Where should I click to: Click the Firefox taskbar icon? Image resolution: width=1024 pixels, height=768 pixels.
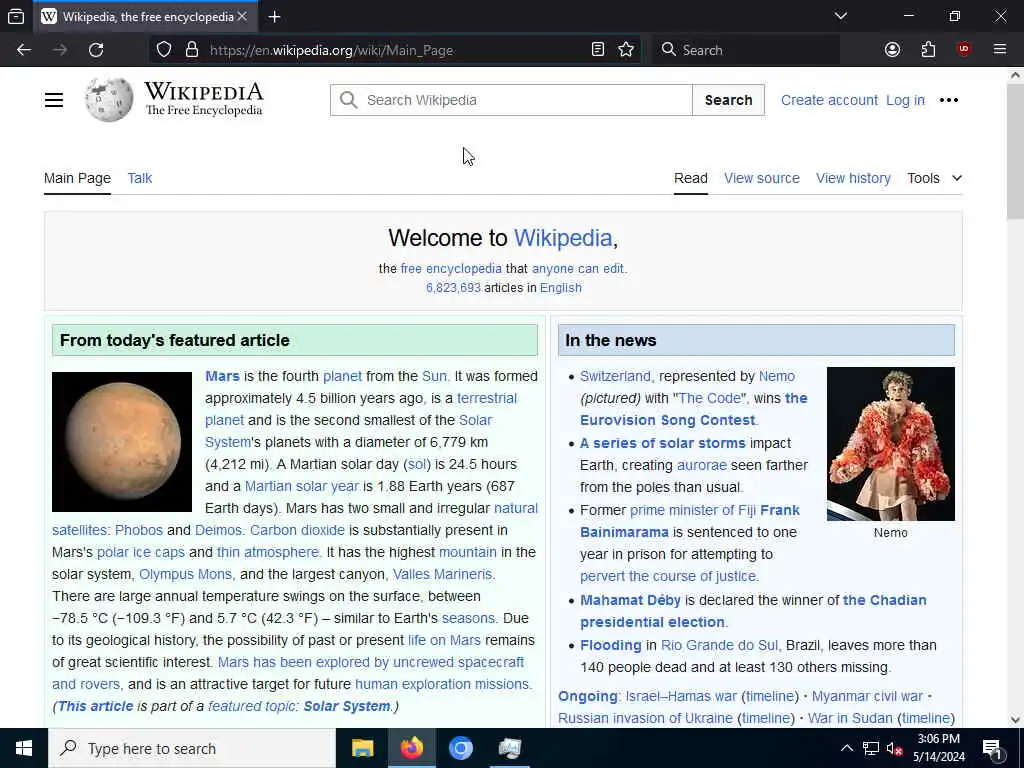[x=411, y=748]
